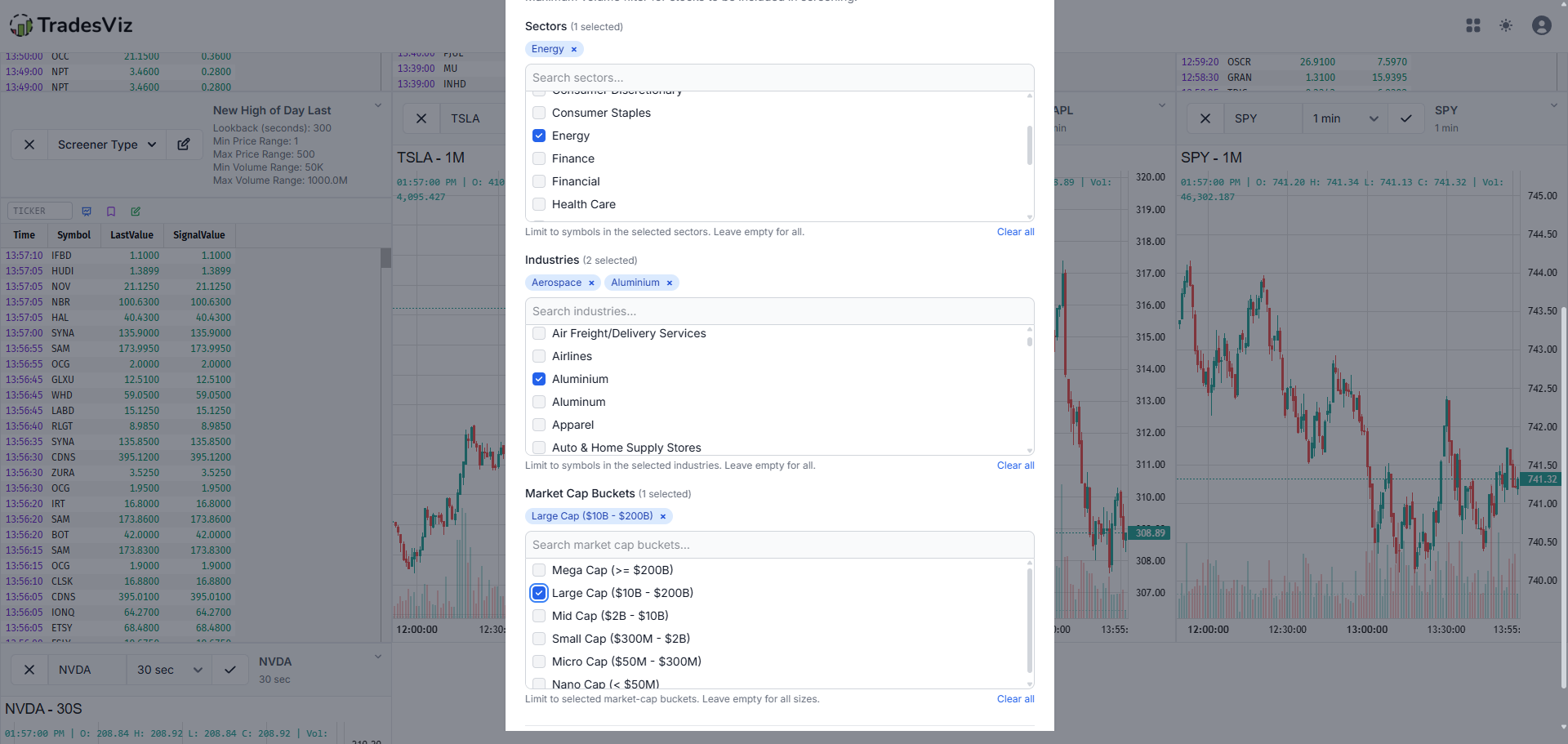The image size is (1568, 744).
Task: Select the Mid Cap bucket checkbox
Action: pyautogui.click(x=539, y=616)
